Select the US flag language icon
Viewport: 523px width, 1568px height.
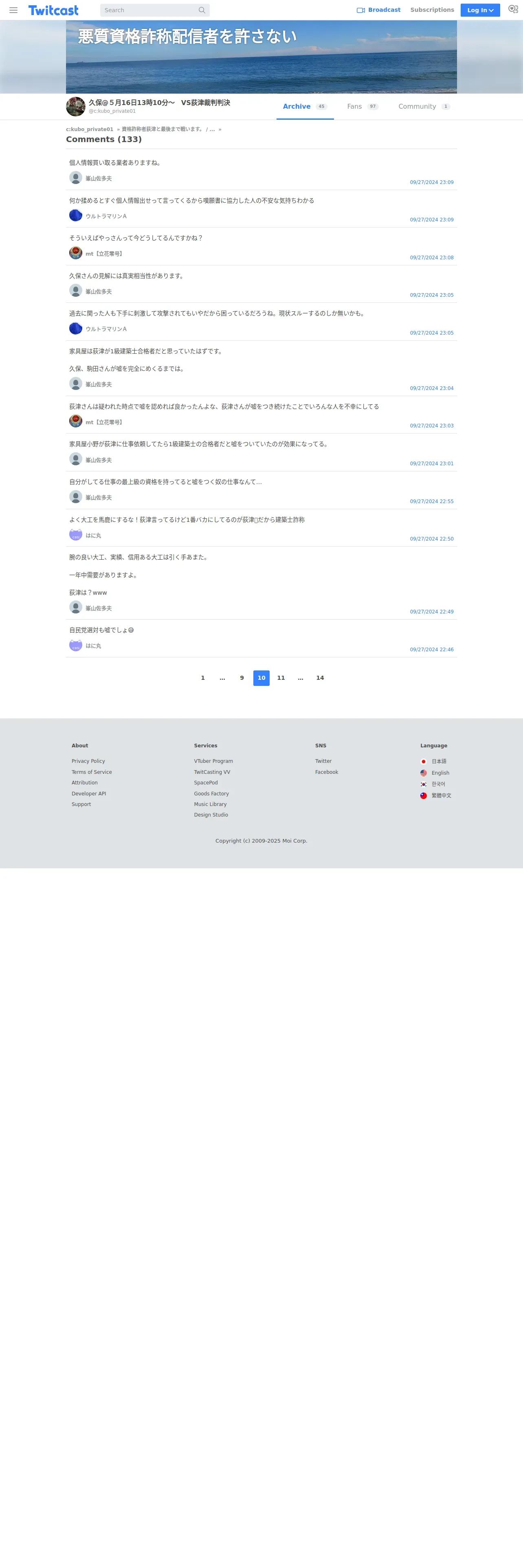pyautogui.click(x=423, y=773)
